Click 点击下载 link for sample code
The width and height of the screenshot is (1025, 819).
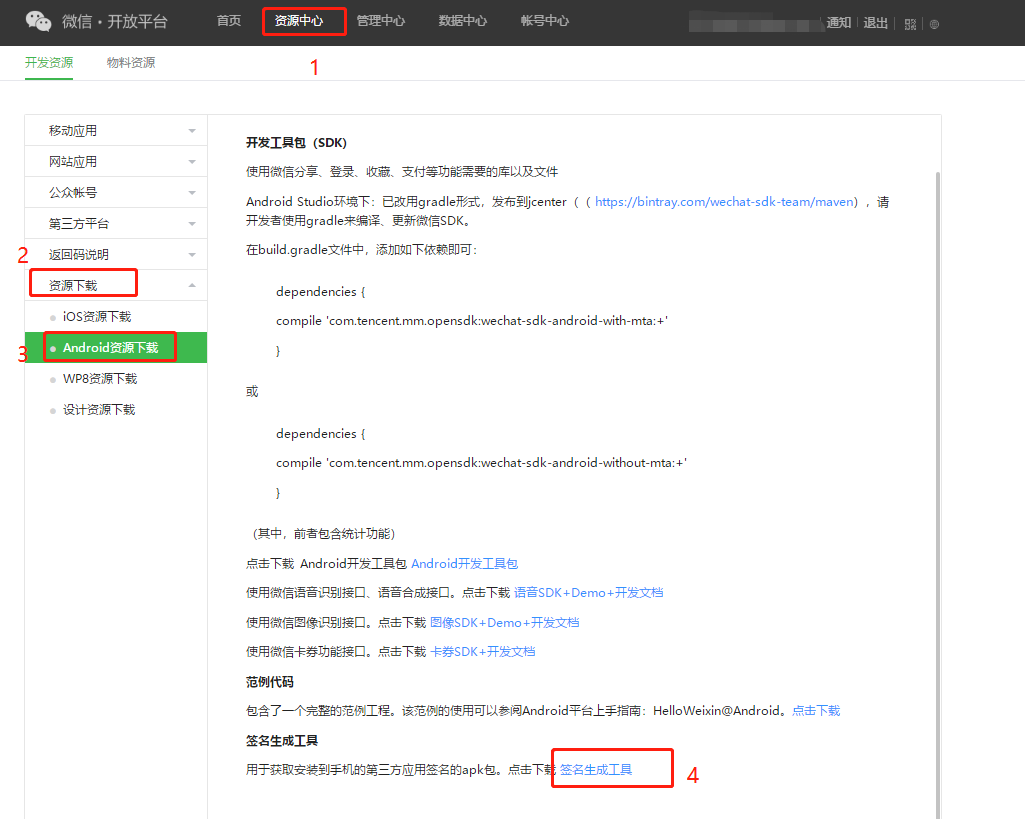point(816,710)
